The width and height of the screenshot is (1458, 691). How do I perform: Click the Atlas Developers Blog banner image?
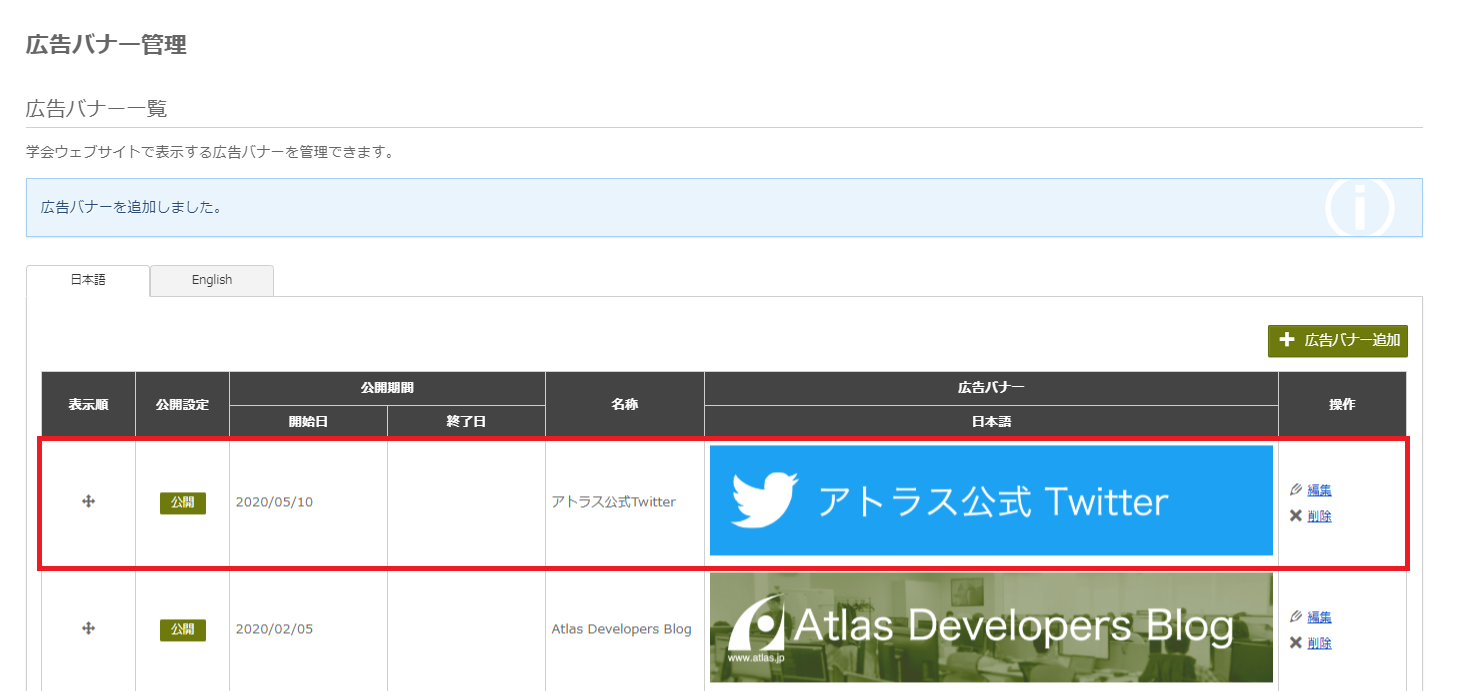[x=991, y=628]
